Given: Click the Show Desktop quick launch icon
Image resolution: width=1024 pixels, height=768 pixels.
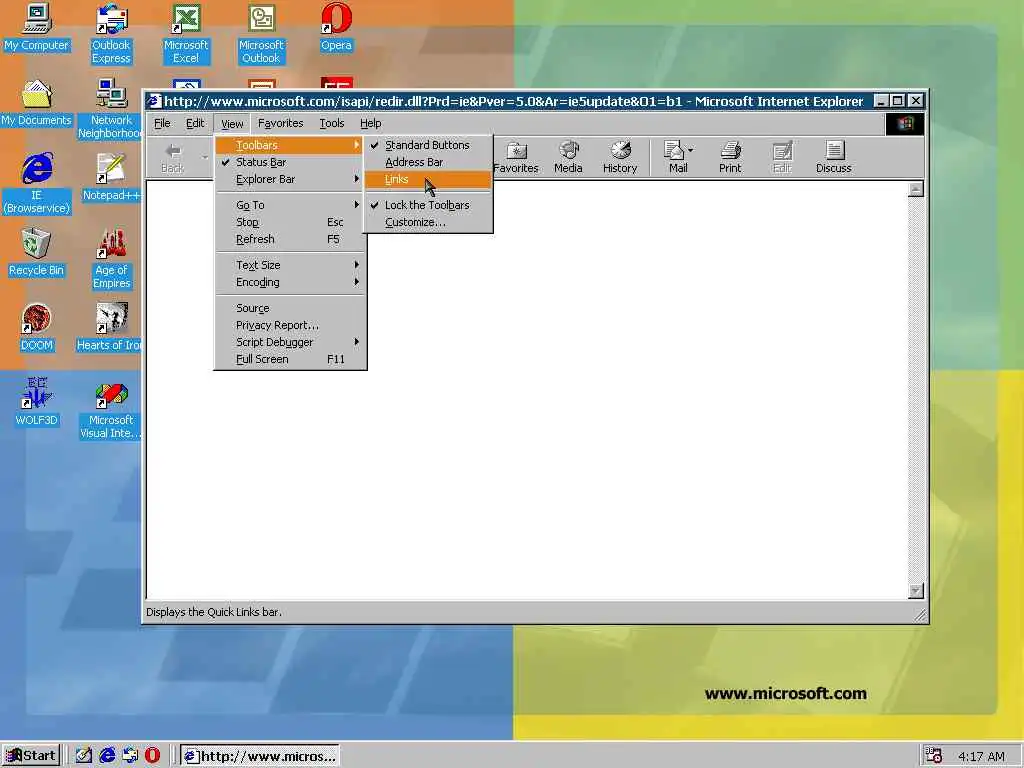Looking at the screenshot, I should click(x=84, y=756).
